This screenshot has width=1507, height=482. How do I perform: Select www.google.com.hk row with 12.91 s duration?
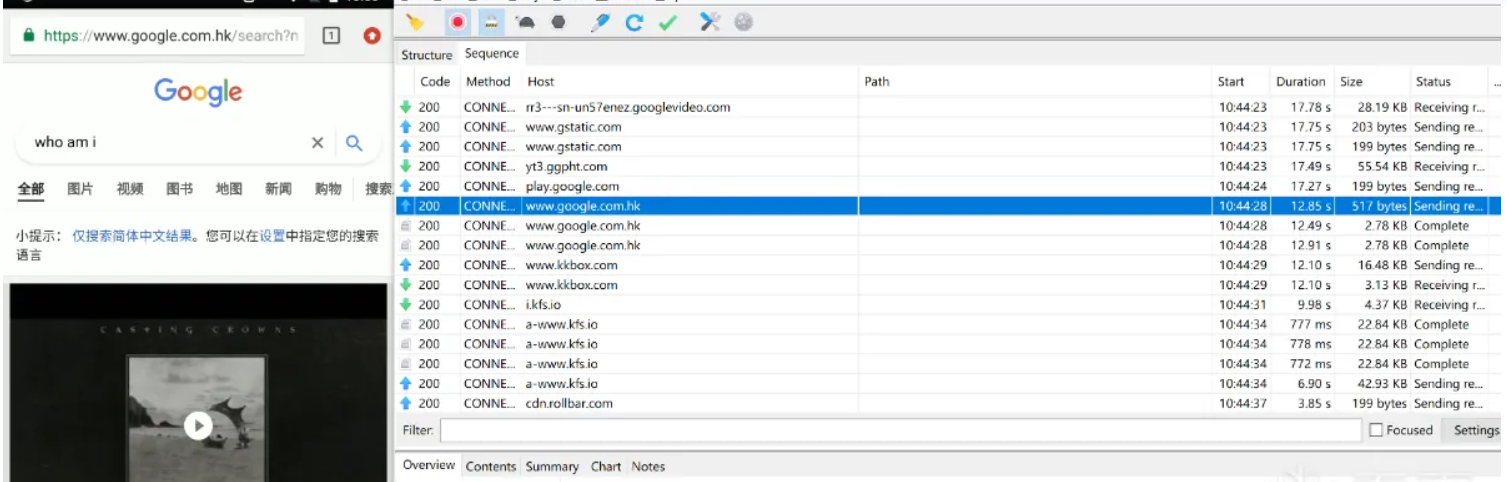pos(949,245)
